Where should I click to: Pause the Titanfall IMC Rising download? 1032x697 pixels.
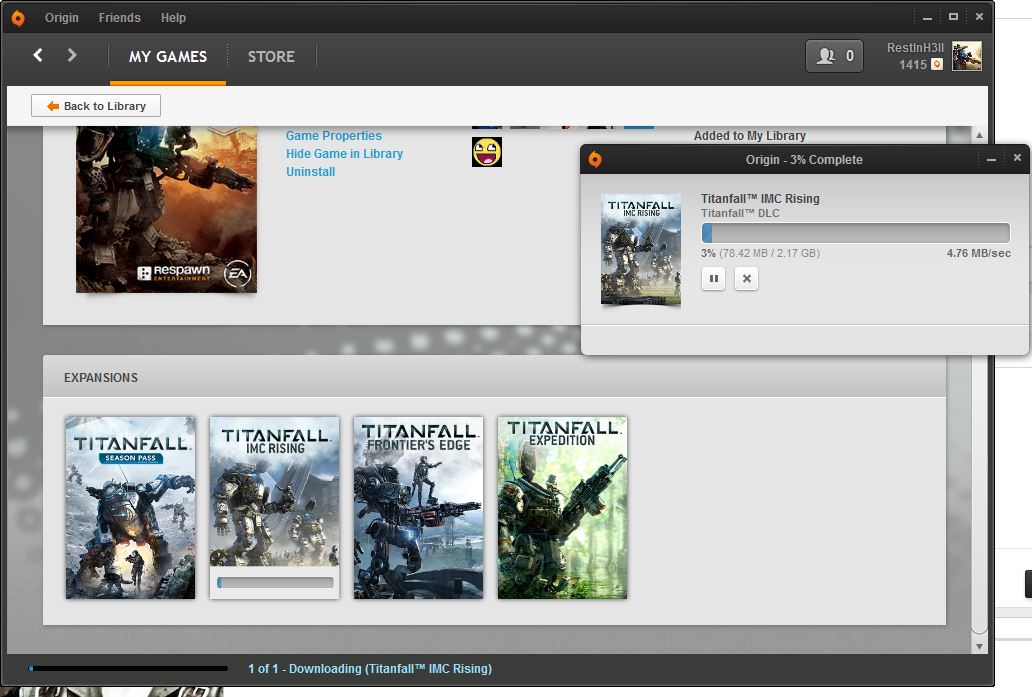[x=713, y=278]
